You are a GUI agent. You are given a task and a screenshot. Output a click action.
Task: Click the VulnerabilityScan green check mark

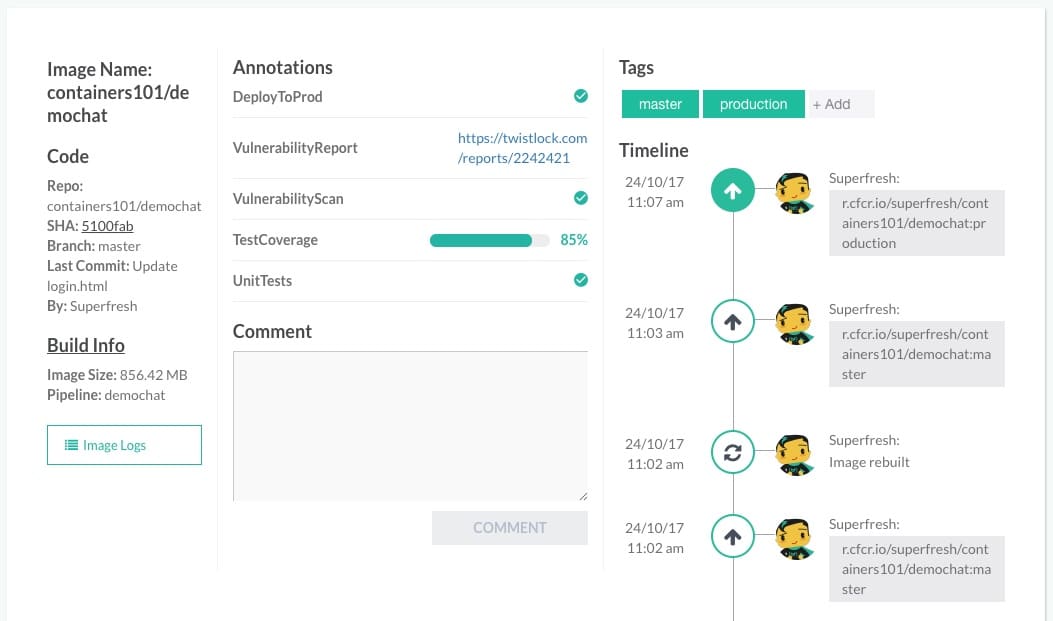pos(580,198)
